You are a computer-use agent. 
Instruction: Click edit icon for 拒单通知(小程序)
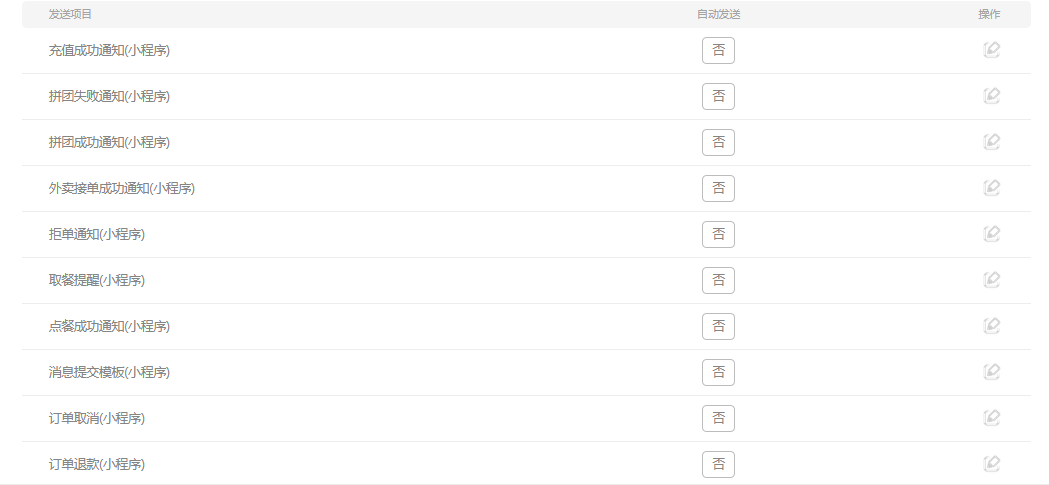tap(991, 234)
